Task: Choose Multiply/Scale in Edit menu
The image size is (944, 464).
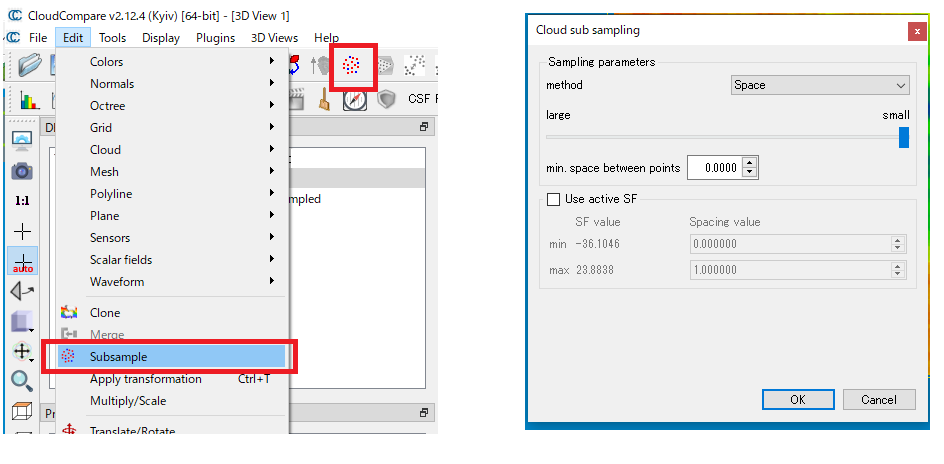Action: pos(172,400)
